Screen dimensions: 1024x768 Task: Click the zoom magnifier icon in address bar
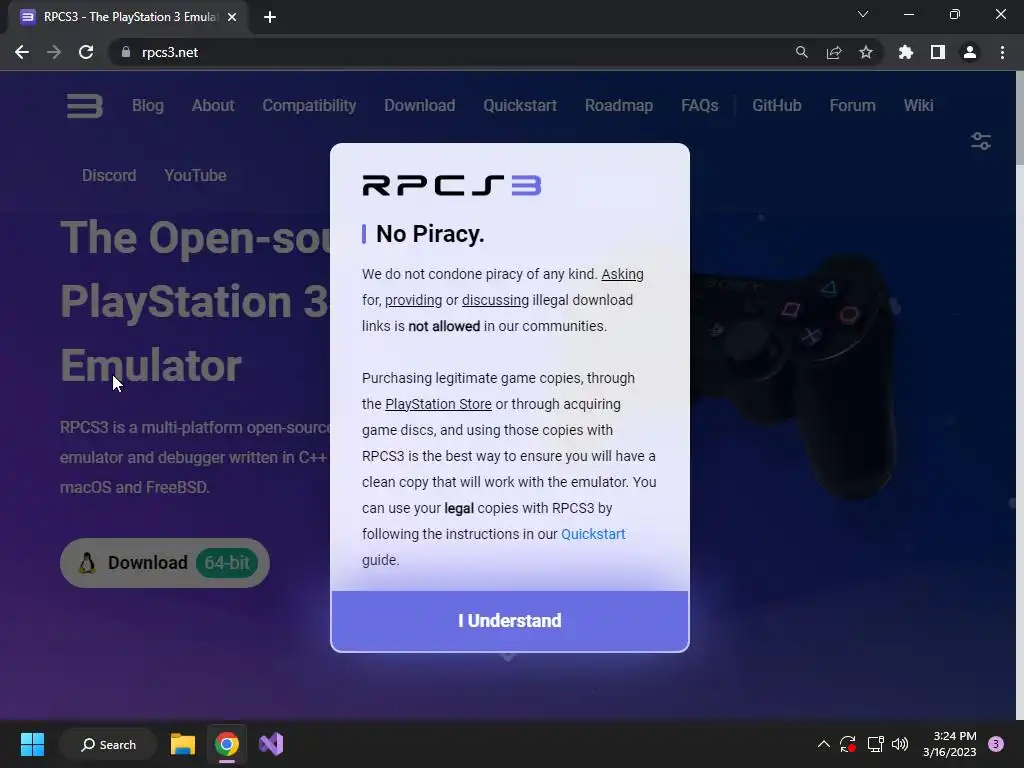coord(801,52)
